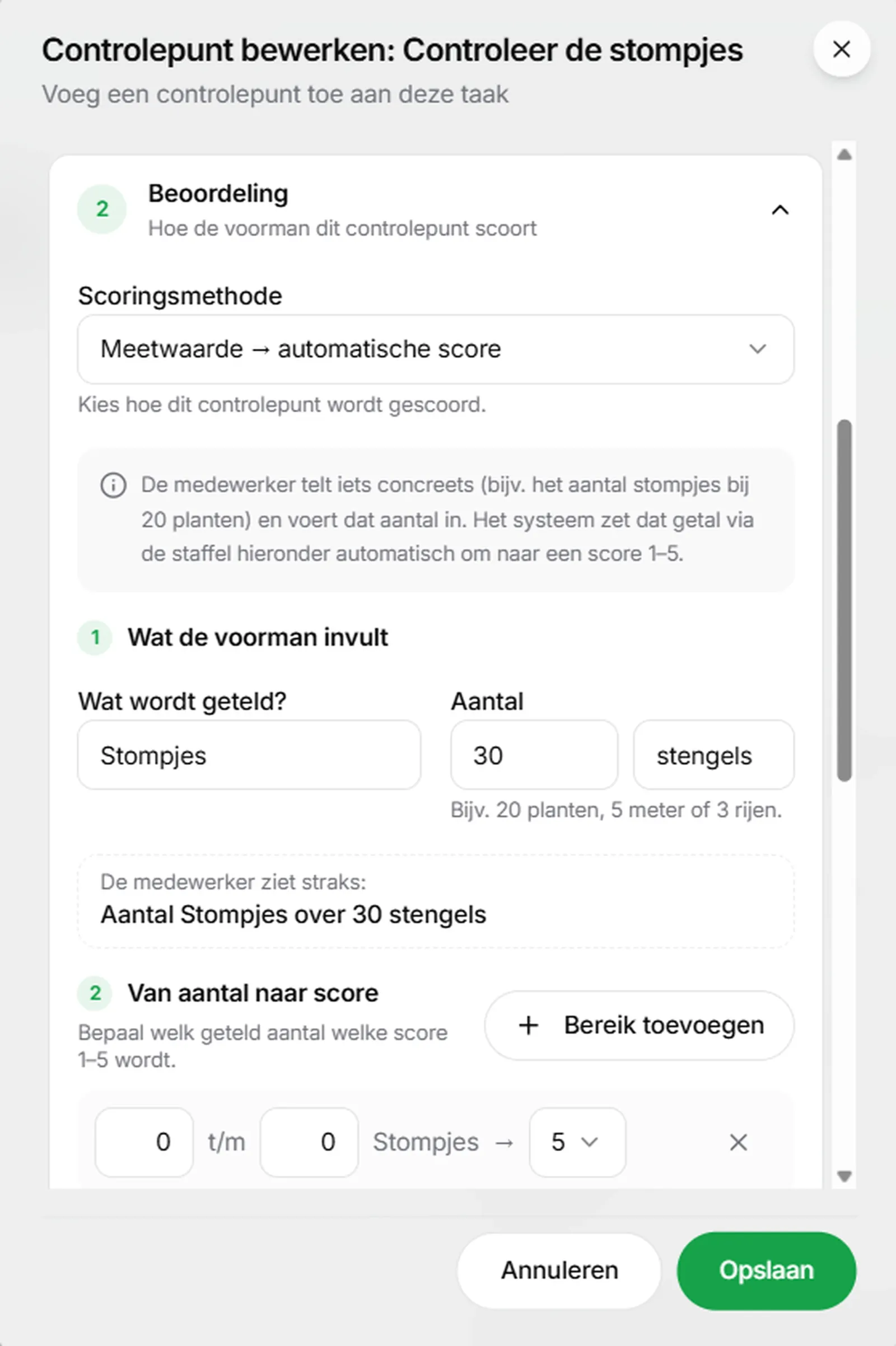896x1346 pixels.
Task: Click the step 1 badge beside Wat de voorman invult
Action: pos(95,638)
